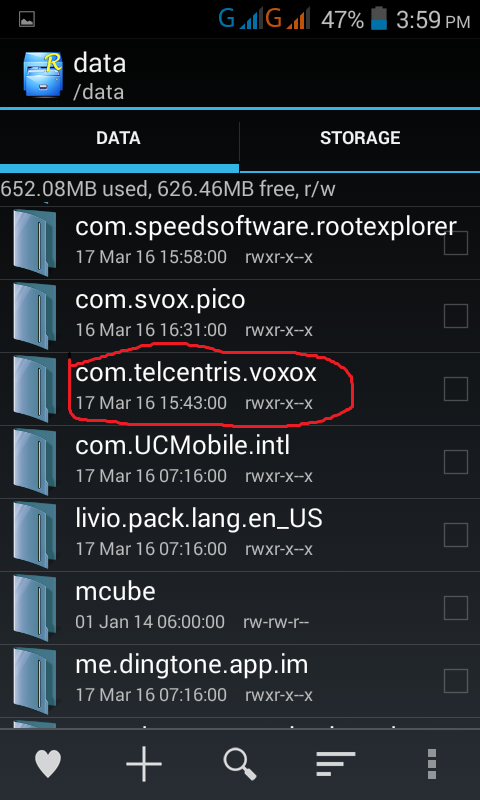Screen dimensions: 480x800
Task: Tap the battery indicator in status bar
Action: 379,18
